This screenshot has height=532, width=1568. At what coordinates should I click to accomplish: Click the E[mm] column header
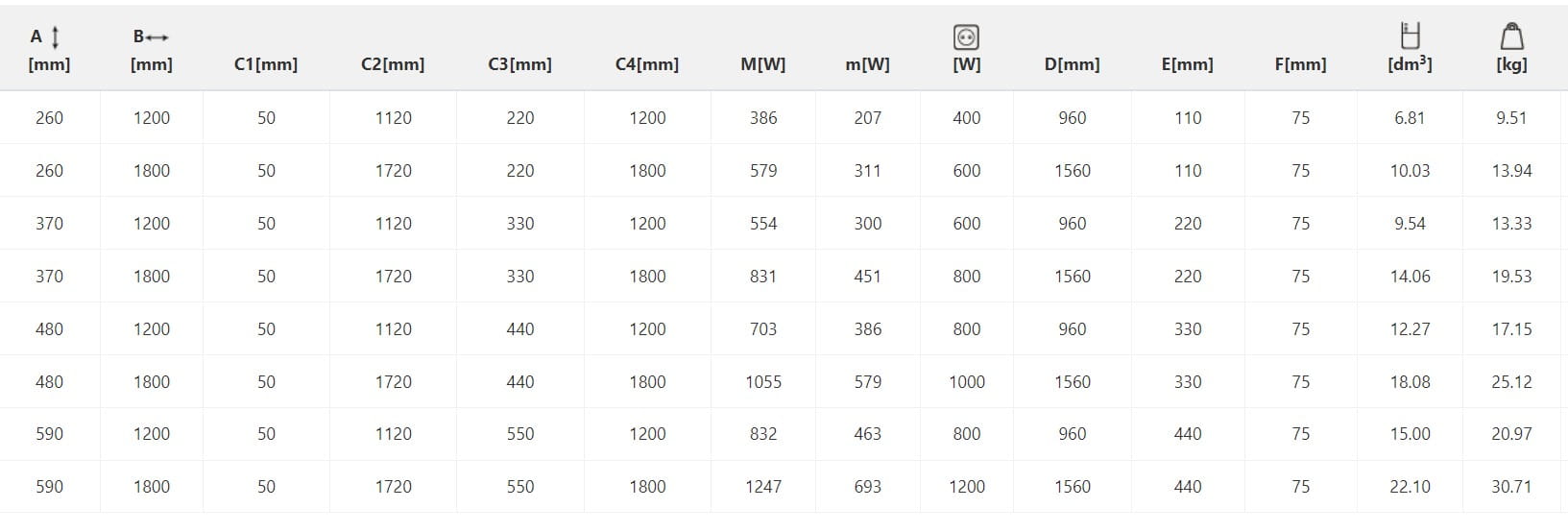click(x=1187, y=64)
